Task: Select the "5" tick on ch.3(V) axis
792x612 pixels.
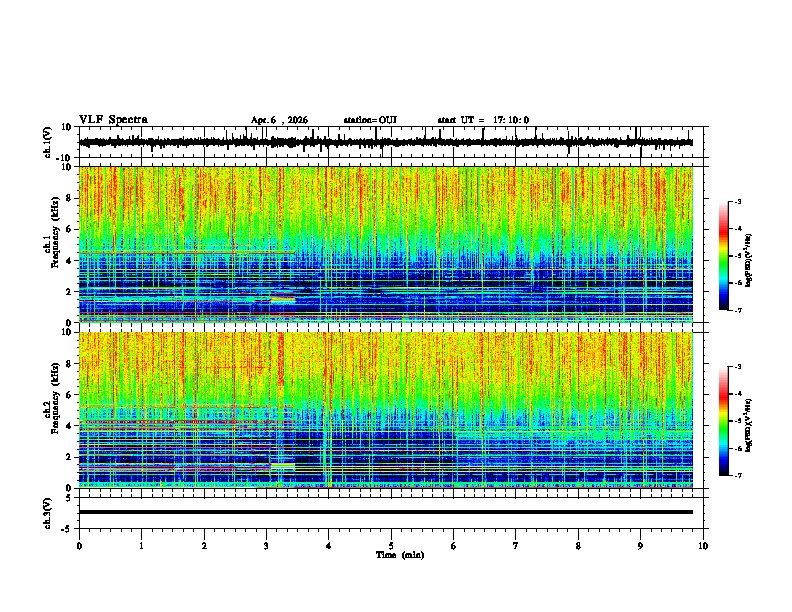Action: click(x=69, y=497)
